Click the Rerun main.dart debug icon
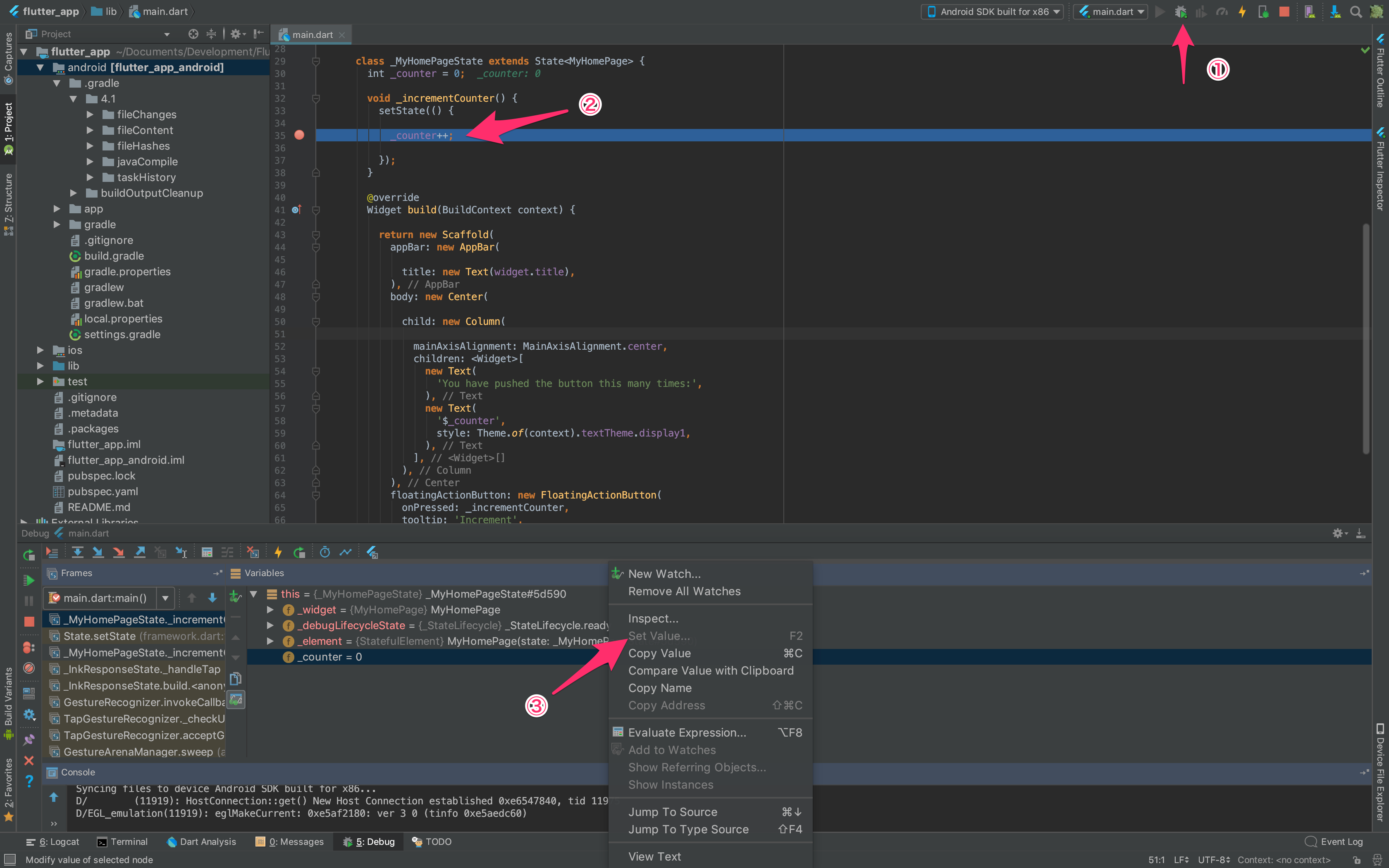The image size is (1389, 868). click(29, 555)
